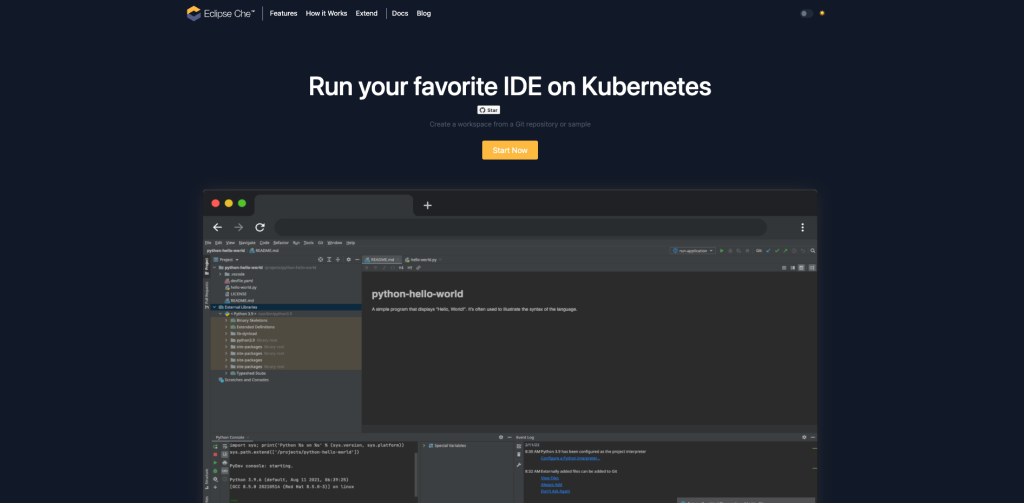1024x503 pixels.
Task: Click the Git history clock icon
Action: (x=794, y=251)
